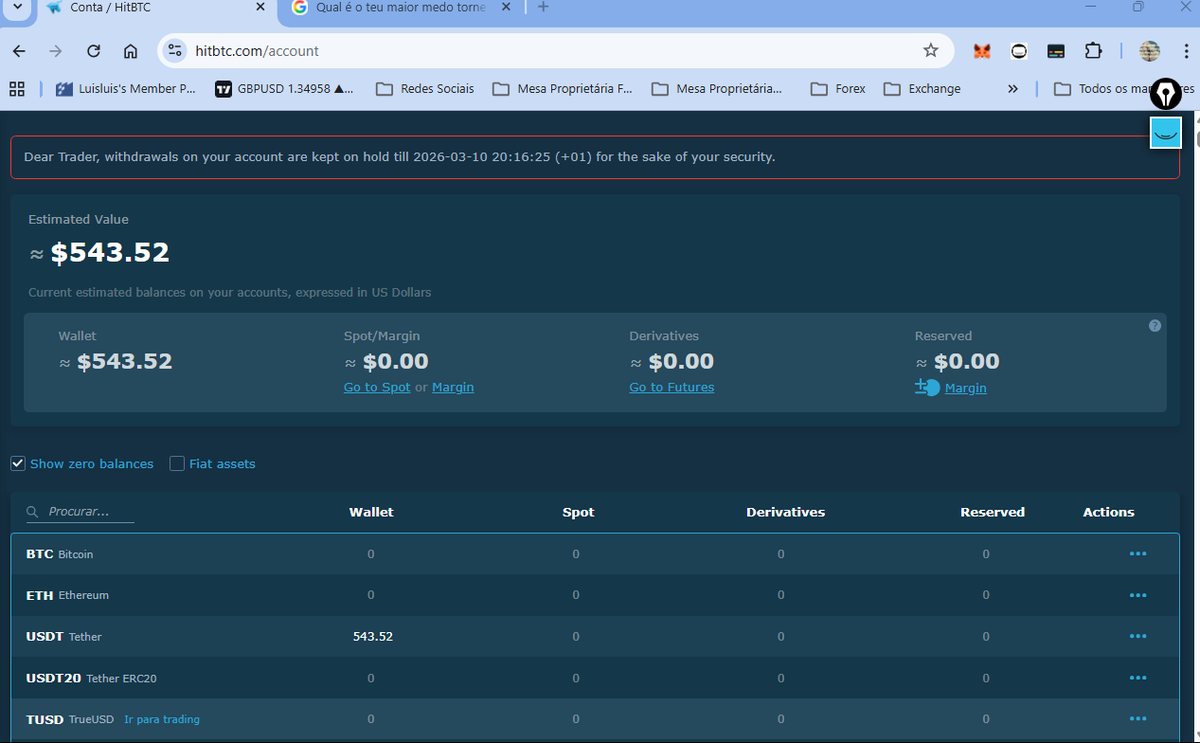Open GBPUSD TradingView bookmark

285,89
